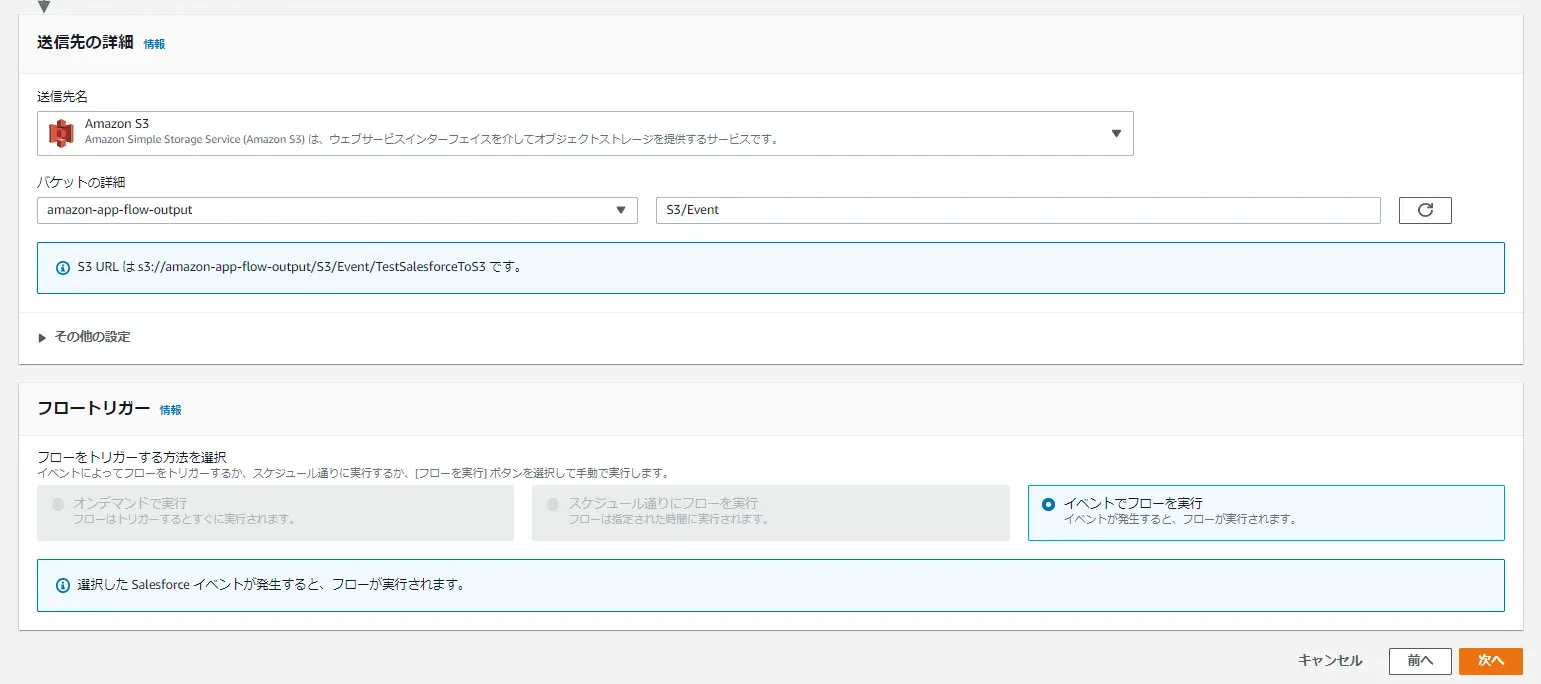This screenshot has width=1541, height=684.
Task: Click the info icon in S3 URL notice
Action: (x=63, y=268)
